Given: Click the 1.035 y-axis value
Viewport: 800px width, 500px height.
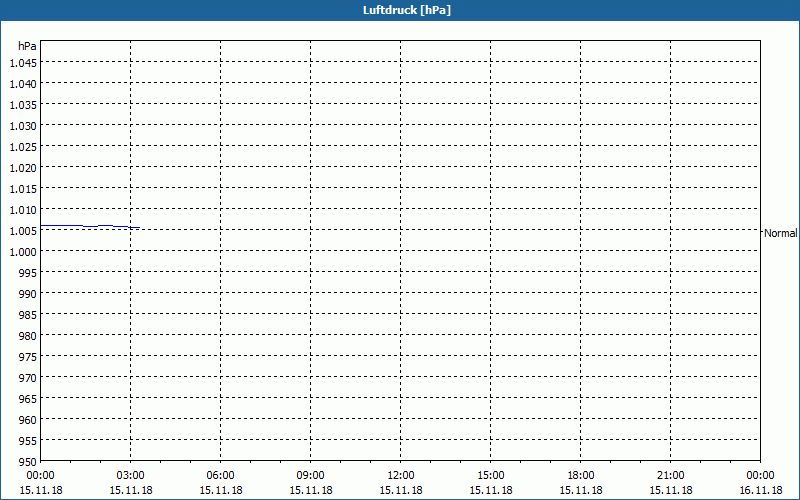Looking at the screenshot, I should (x=23, y=105).
